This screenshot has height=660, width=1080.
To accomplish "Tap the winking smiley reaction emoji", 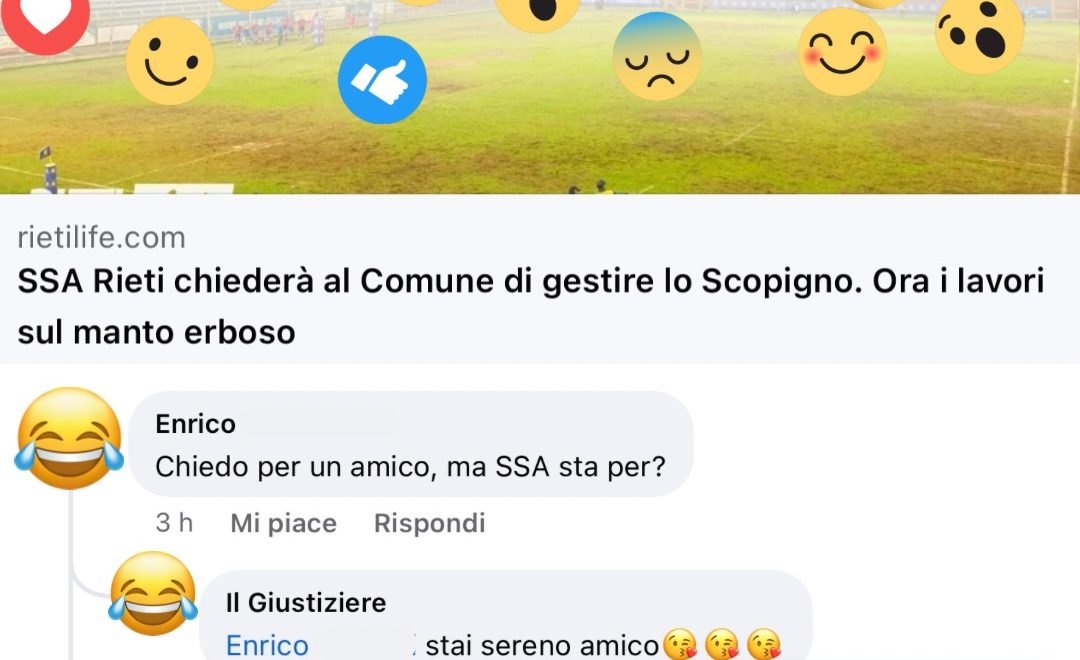I will click(x=170, y=61).
